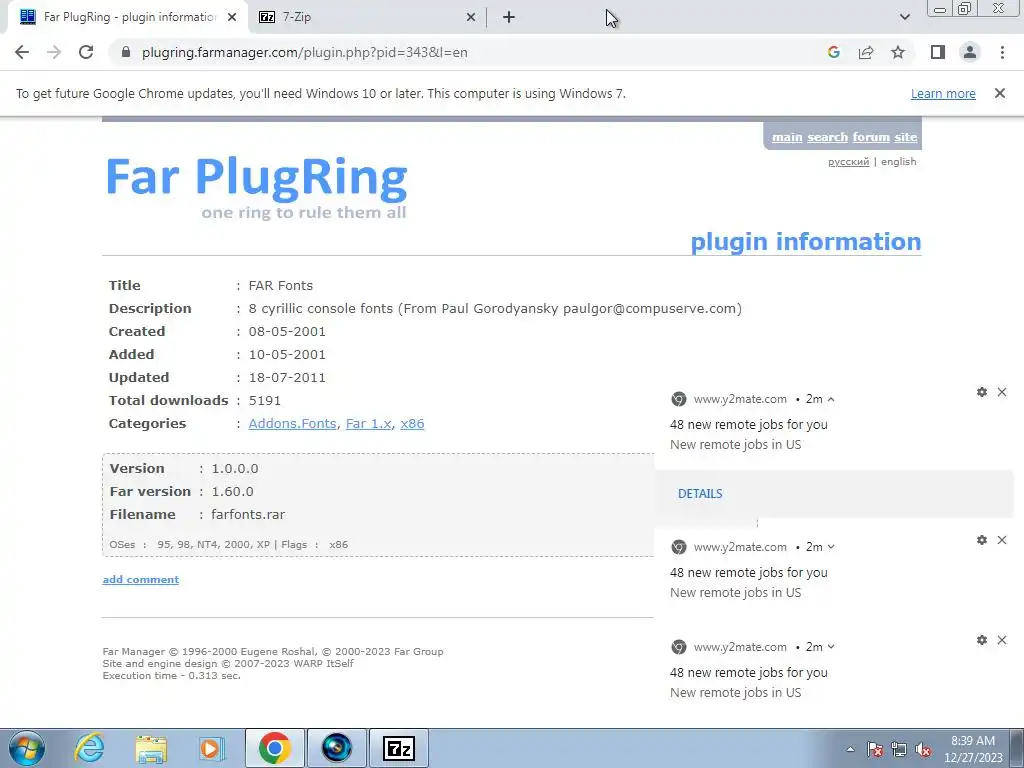1024x768 pixels.
Task: Open the site navigation link
Action: [x=906, y=137]
